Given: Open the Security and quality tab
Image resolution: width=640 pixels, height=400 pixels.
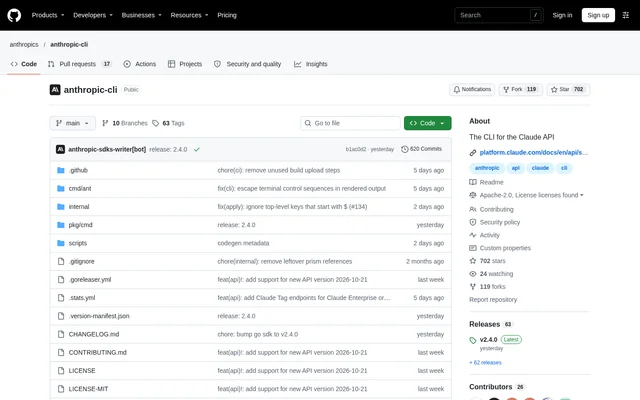Looking at the screenshot, I should (x=247, y=64).
